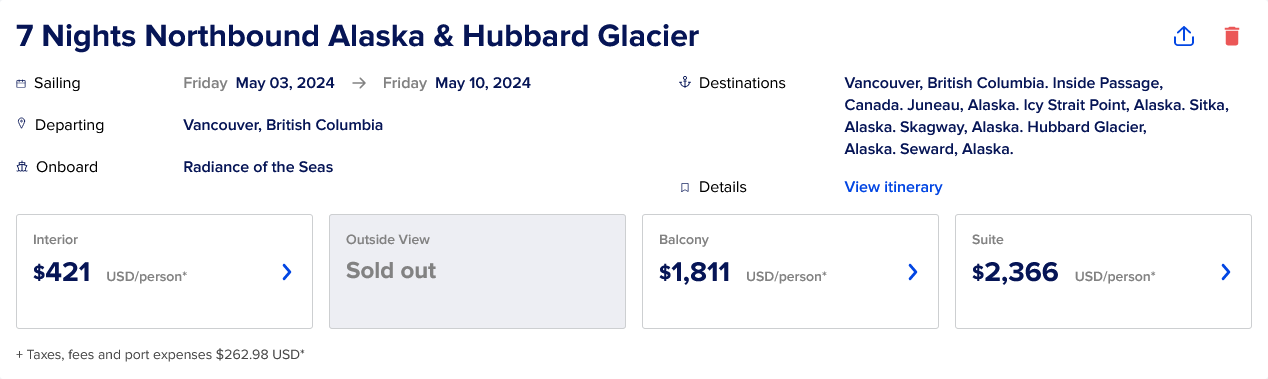The width and height of the screenshot is (1268, 379).
Task: Delete this cruise with the trash icon
Action: 1232,36
